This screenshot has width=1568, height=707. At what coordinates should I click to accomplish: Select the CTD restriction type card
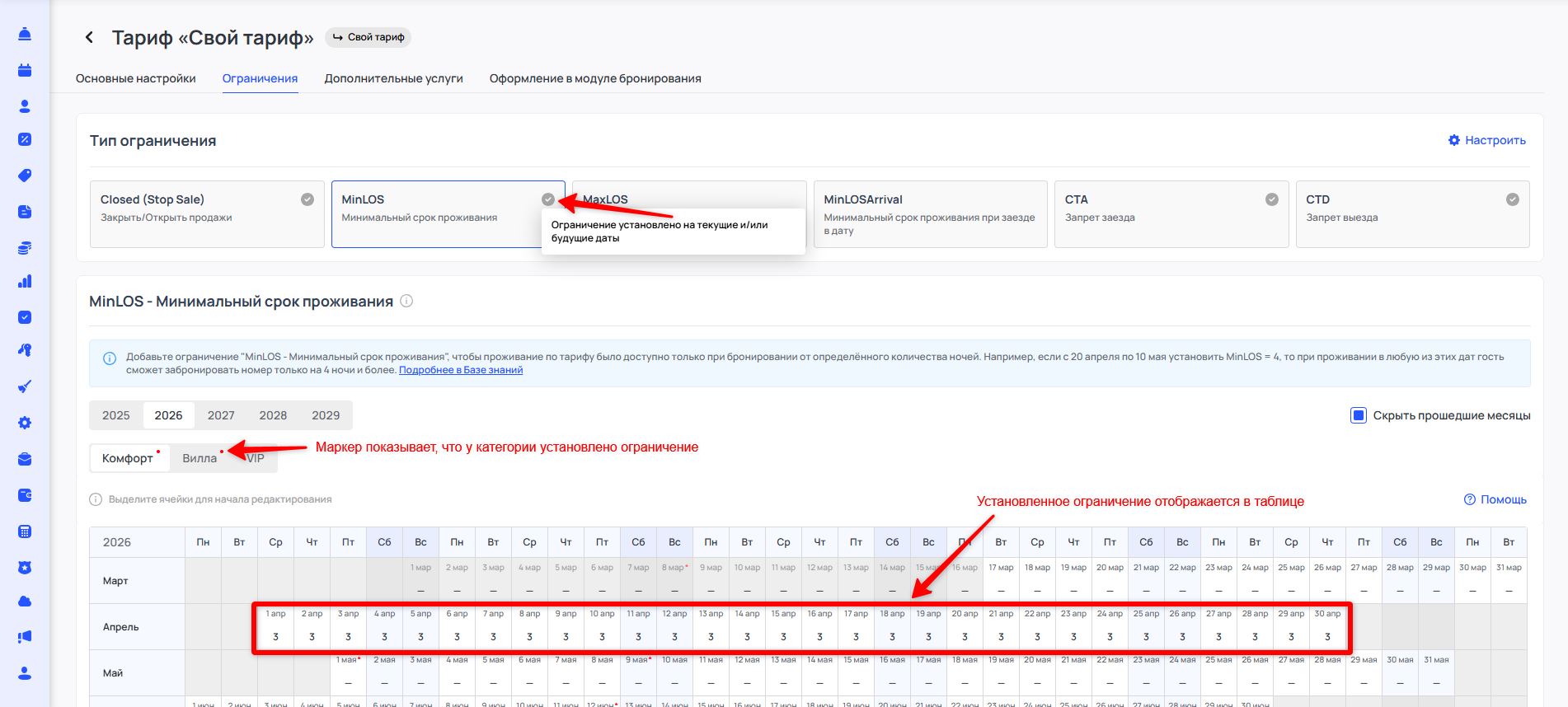point(1411,214)
